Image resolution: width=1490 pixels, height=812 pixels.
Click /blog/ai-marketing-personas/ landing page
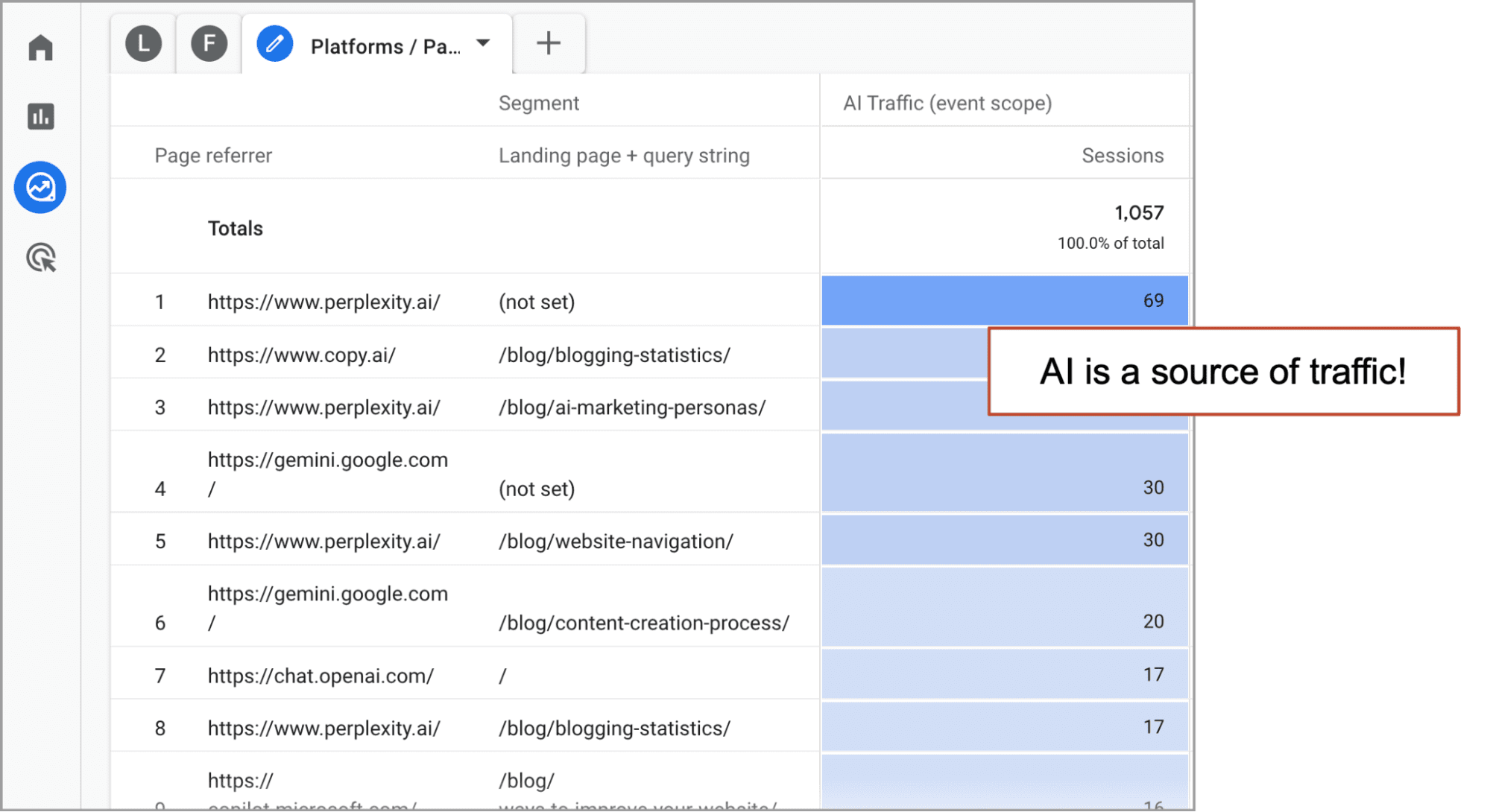(x=631, y=408)
